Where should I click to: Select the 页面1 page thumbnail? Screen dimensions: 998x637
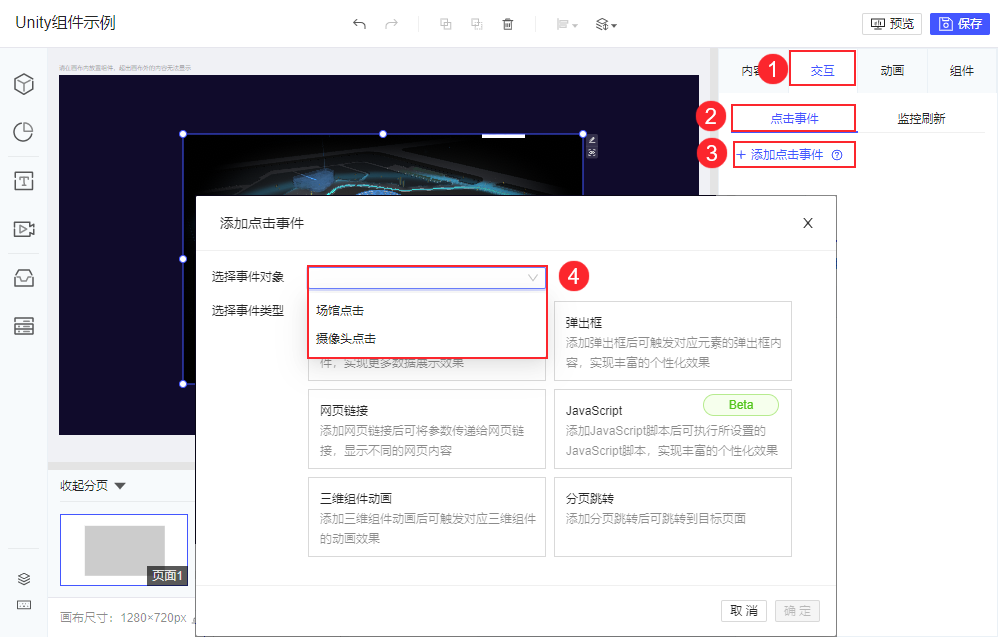(123, 549)
